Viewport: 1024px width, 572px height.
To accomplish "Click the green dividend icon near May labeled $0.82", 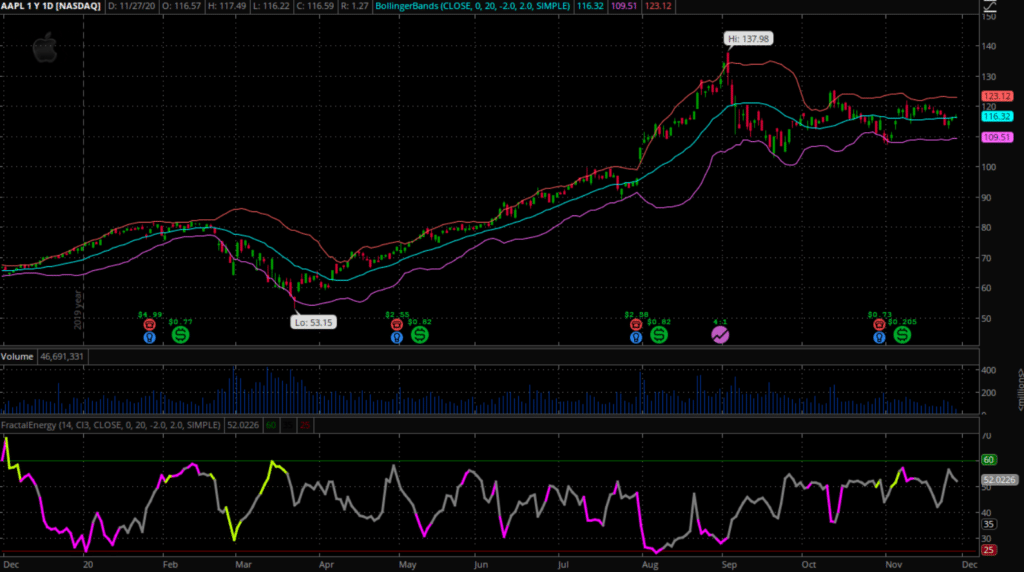I will [x=420, y=335].
